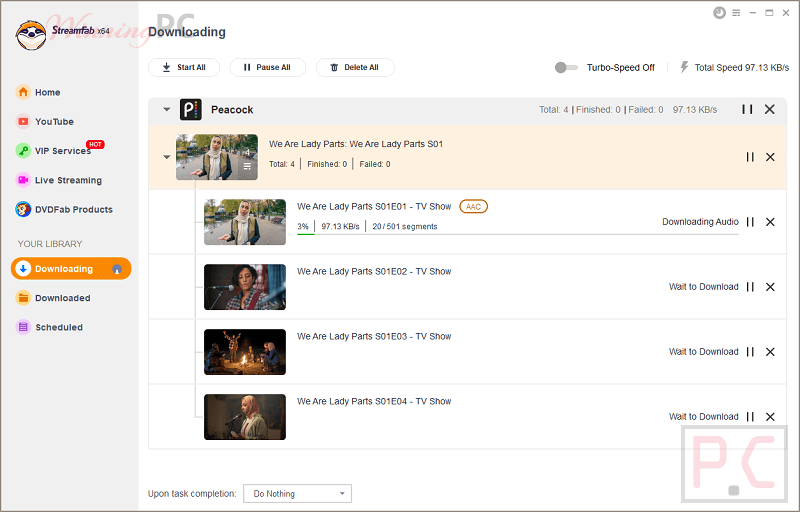
Task: Open the YouTube section label
Action: pos(55,121)
